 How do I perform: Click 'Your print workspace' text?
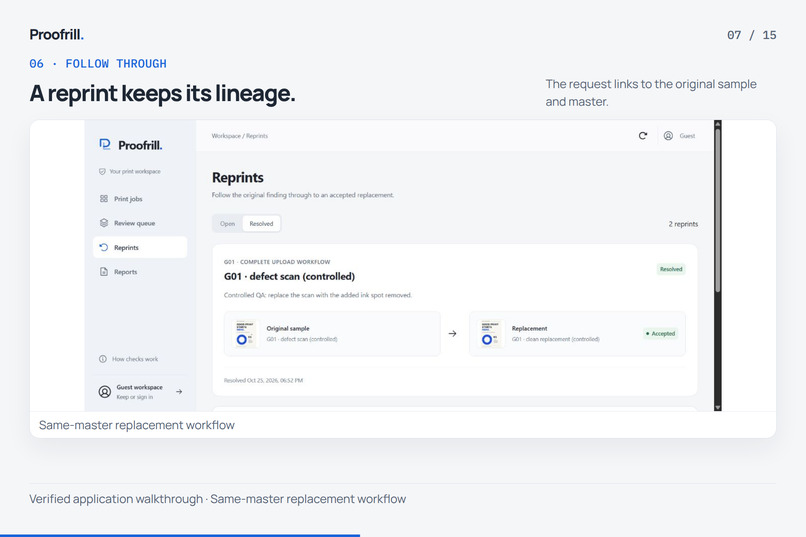click(135, 172)
